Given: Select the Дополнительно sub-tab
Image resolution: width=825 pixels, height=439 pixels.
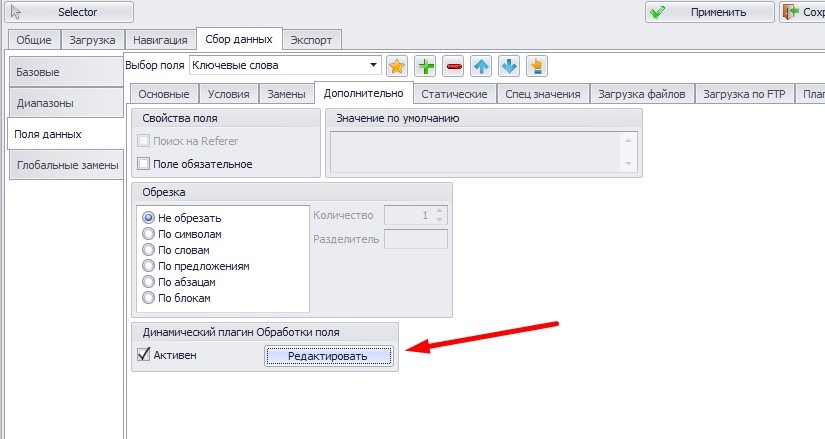Looking at the screenshot, I should tap(364, 93).
